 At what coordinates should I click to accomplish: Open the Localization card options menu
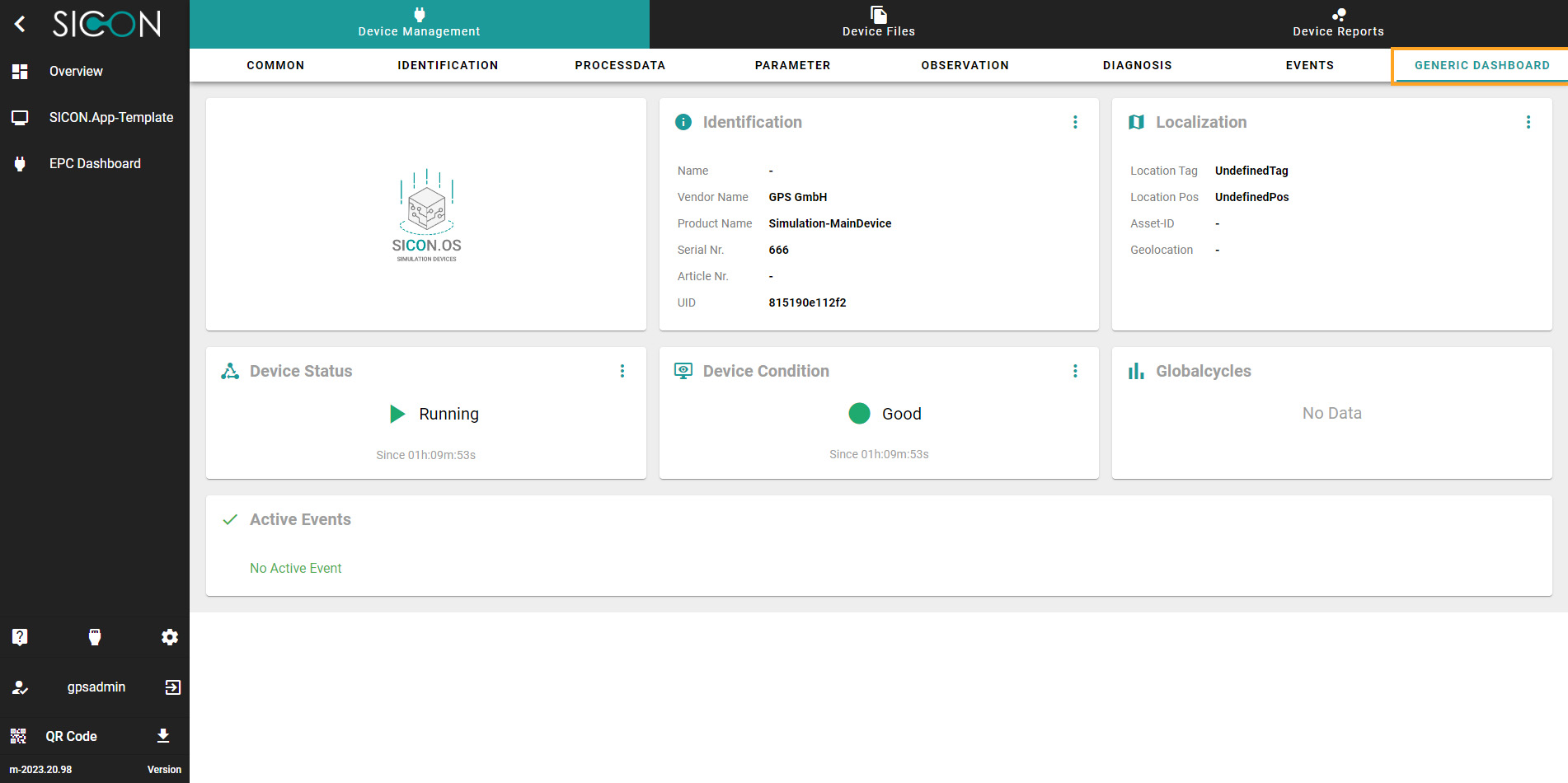coord(1528,121)
